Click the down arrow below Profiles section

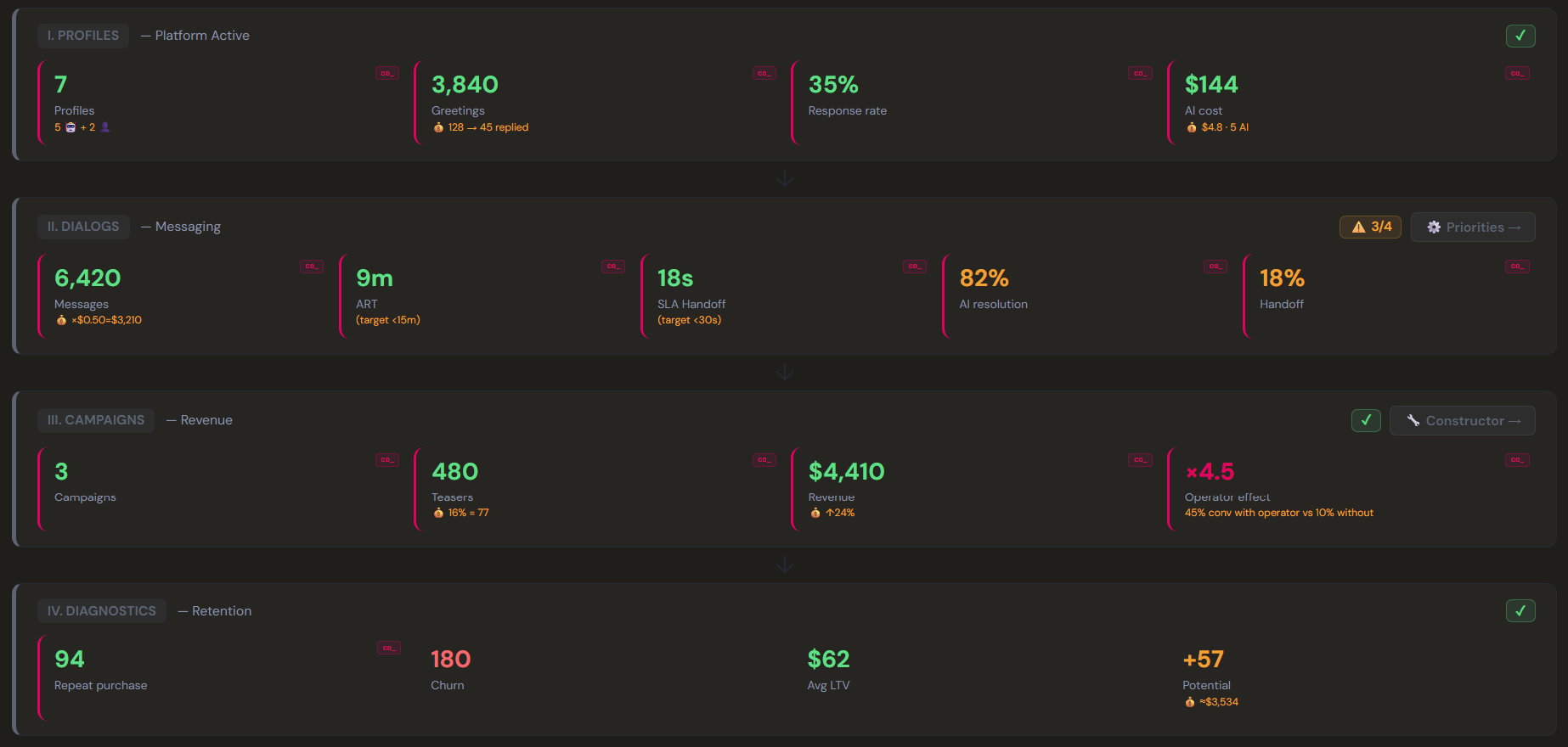tap(785, 178)
